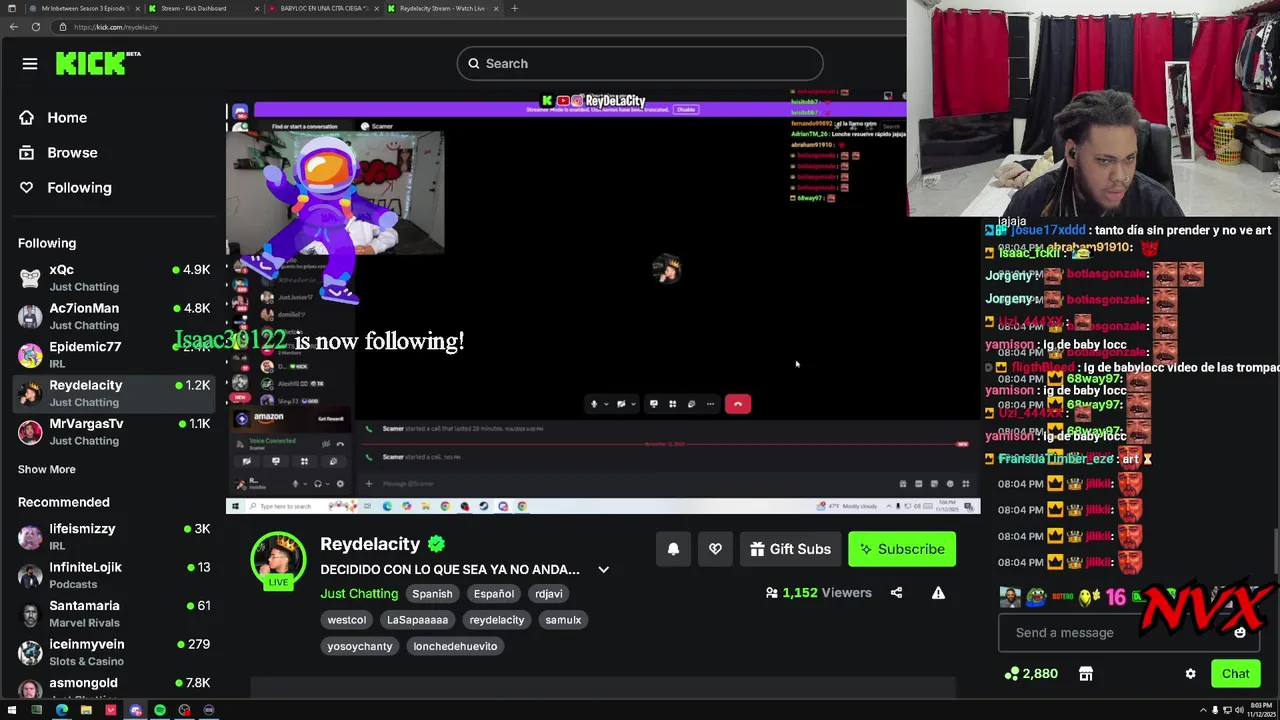Open lifeismizzy in Recommended list
The width and height of the screenshot is (1280, 720).
[x=114, y=537]
